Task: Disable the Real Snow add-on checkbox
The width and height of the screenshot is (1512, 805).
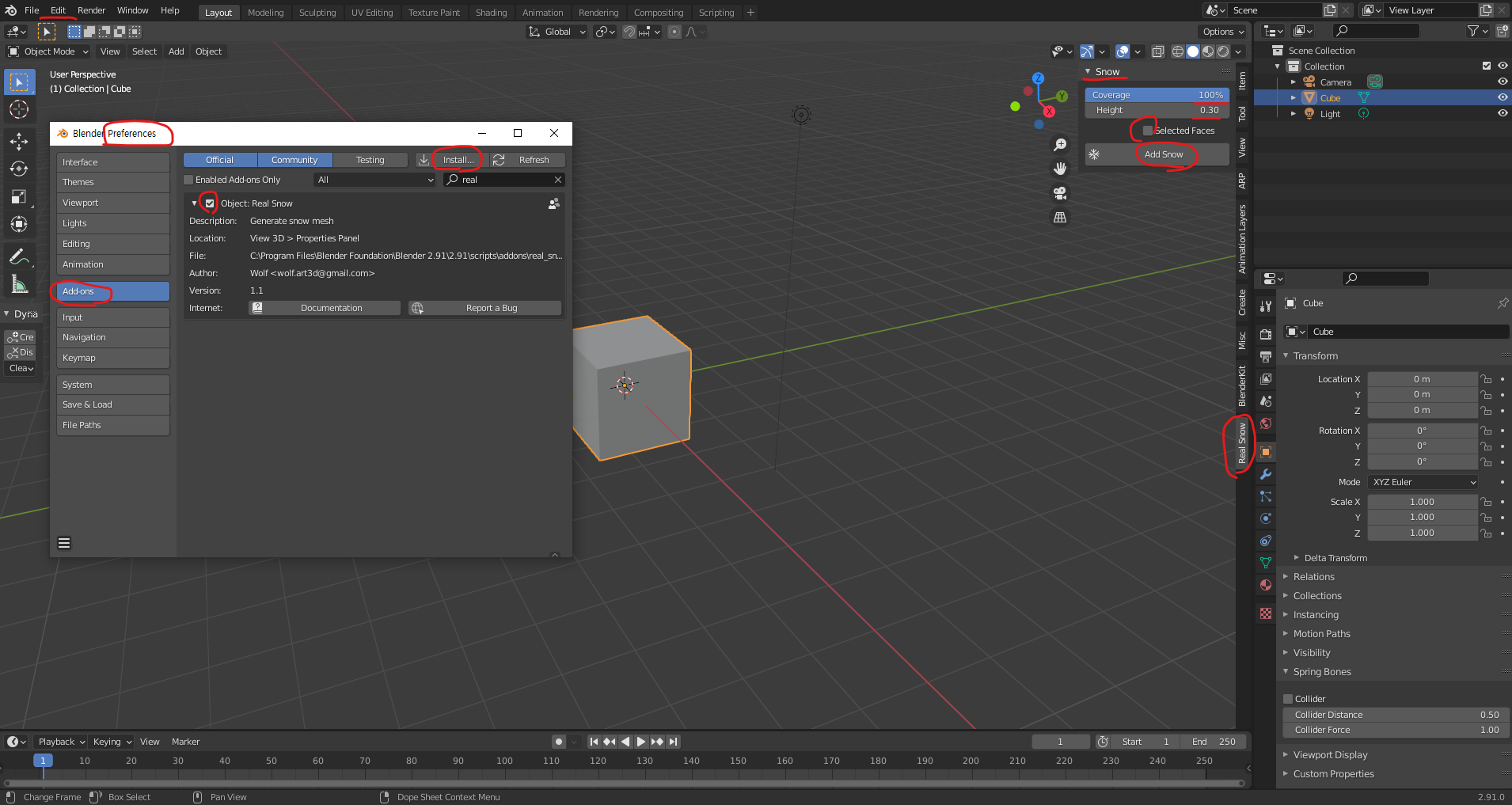Action: coord(210,203)
